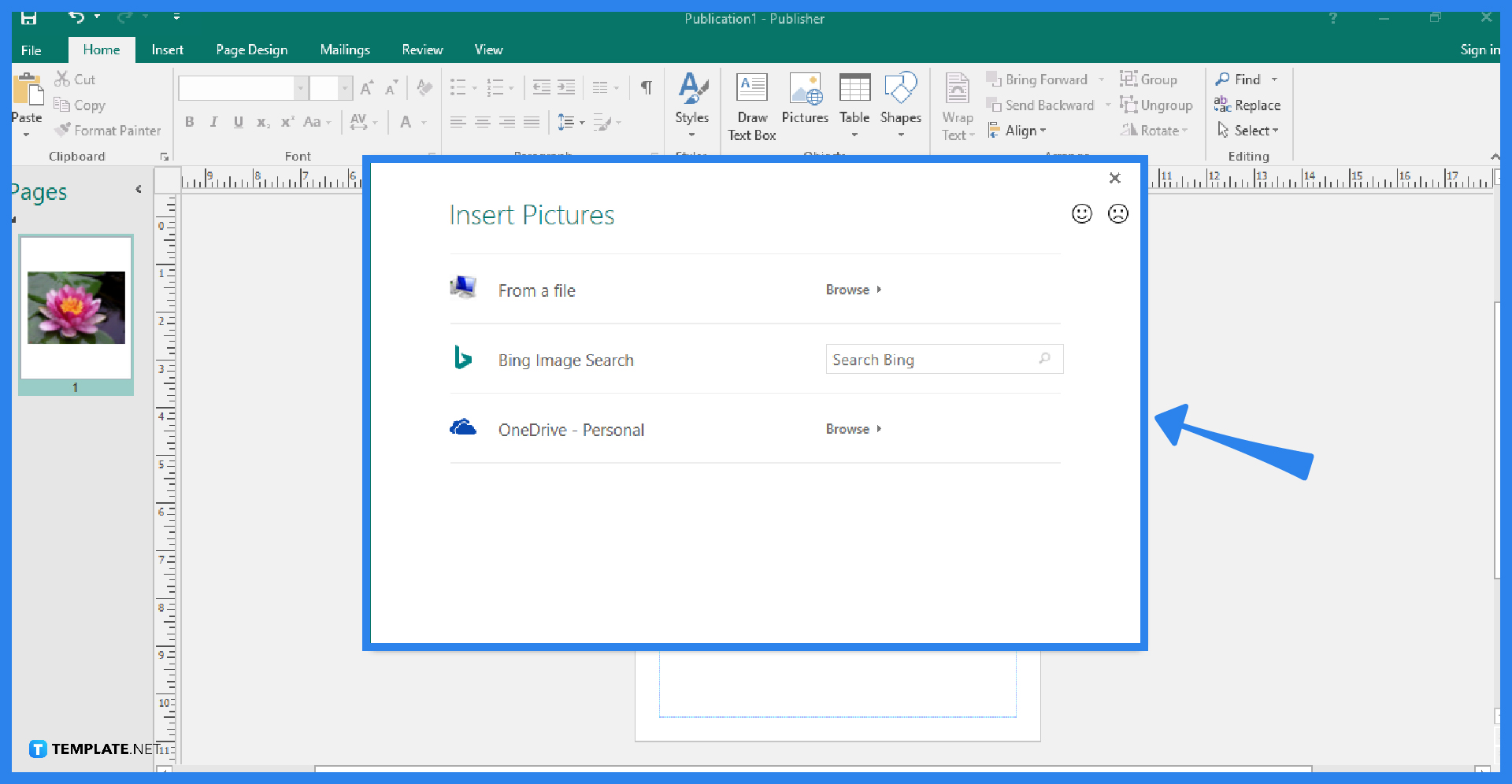1512x784 pixels.
Task: Switch to the Page Design tab
Action: click(x=251, y=49)
